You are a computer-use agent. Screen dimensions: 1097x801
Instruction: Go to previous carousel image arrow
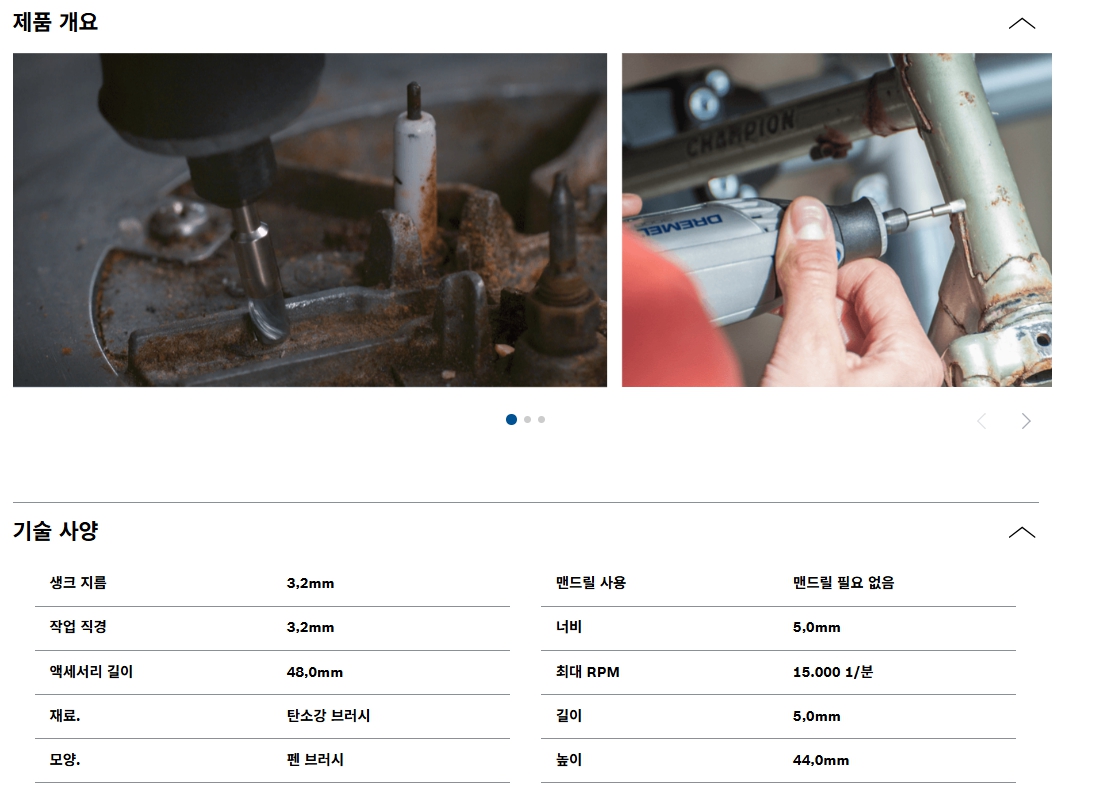(x=982, y=420)
